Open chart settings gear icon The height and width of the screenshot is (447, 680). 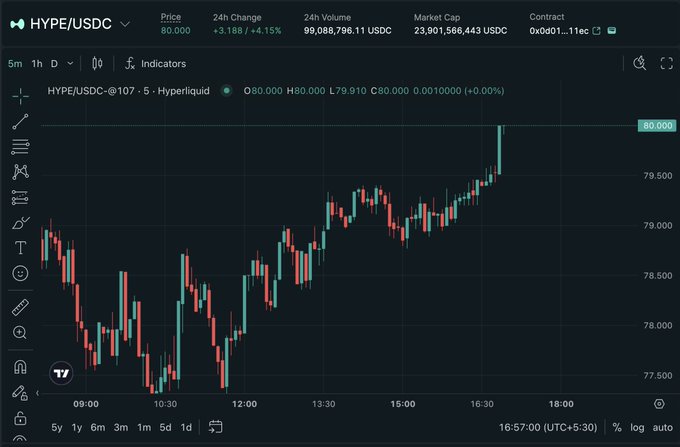tap(659, 404)
